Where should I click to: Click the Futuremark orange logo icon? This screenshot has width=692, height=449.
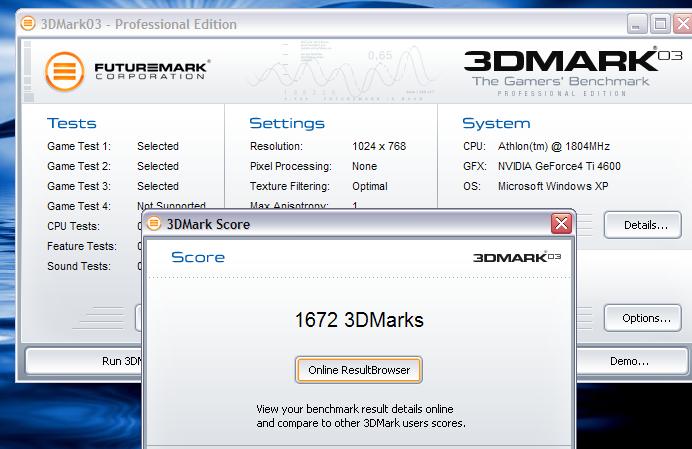click(x=64, y=71)
